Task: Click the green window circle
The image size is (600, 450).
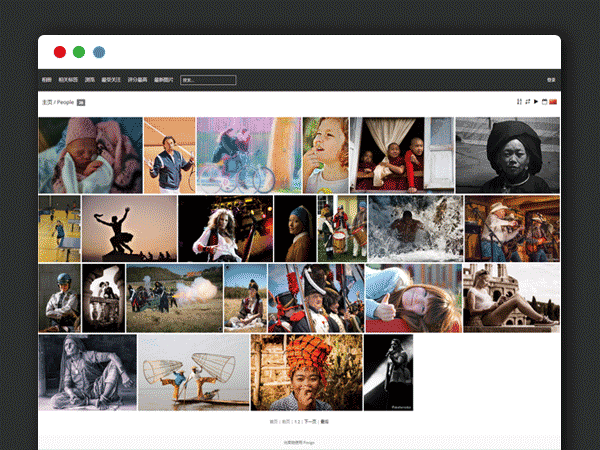Action: [79, 52]
